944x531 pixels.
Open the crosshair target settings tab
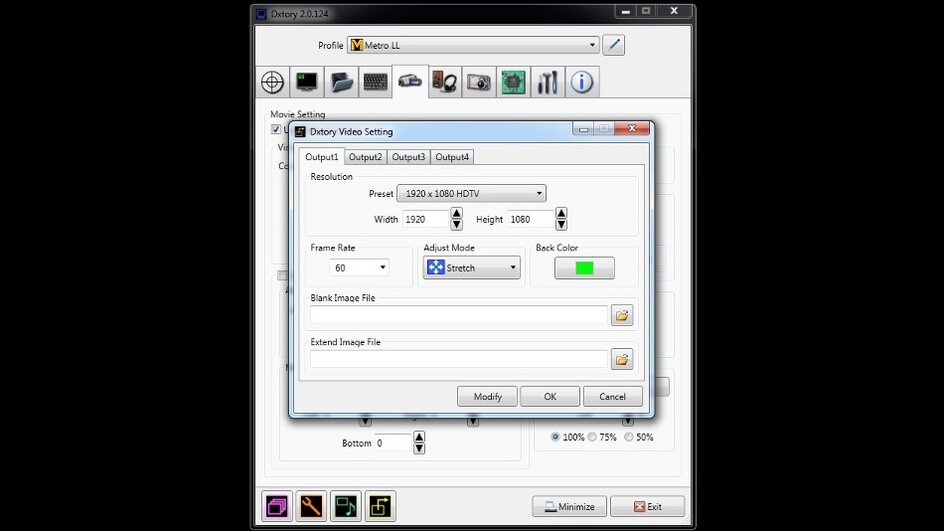[x=272, y=82]
